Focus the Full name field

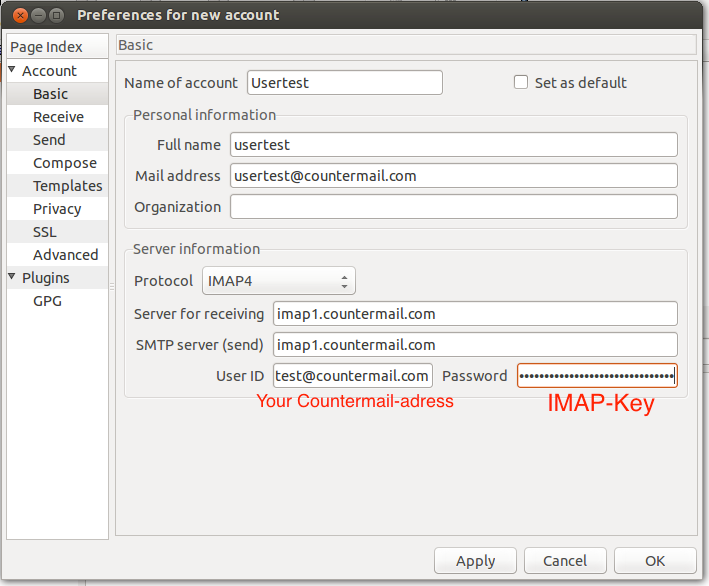[454, 145]
